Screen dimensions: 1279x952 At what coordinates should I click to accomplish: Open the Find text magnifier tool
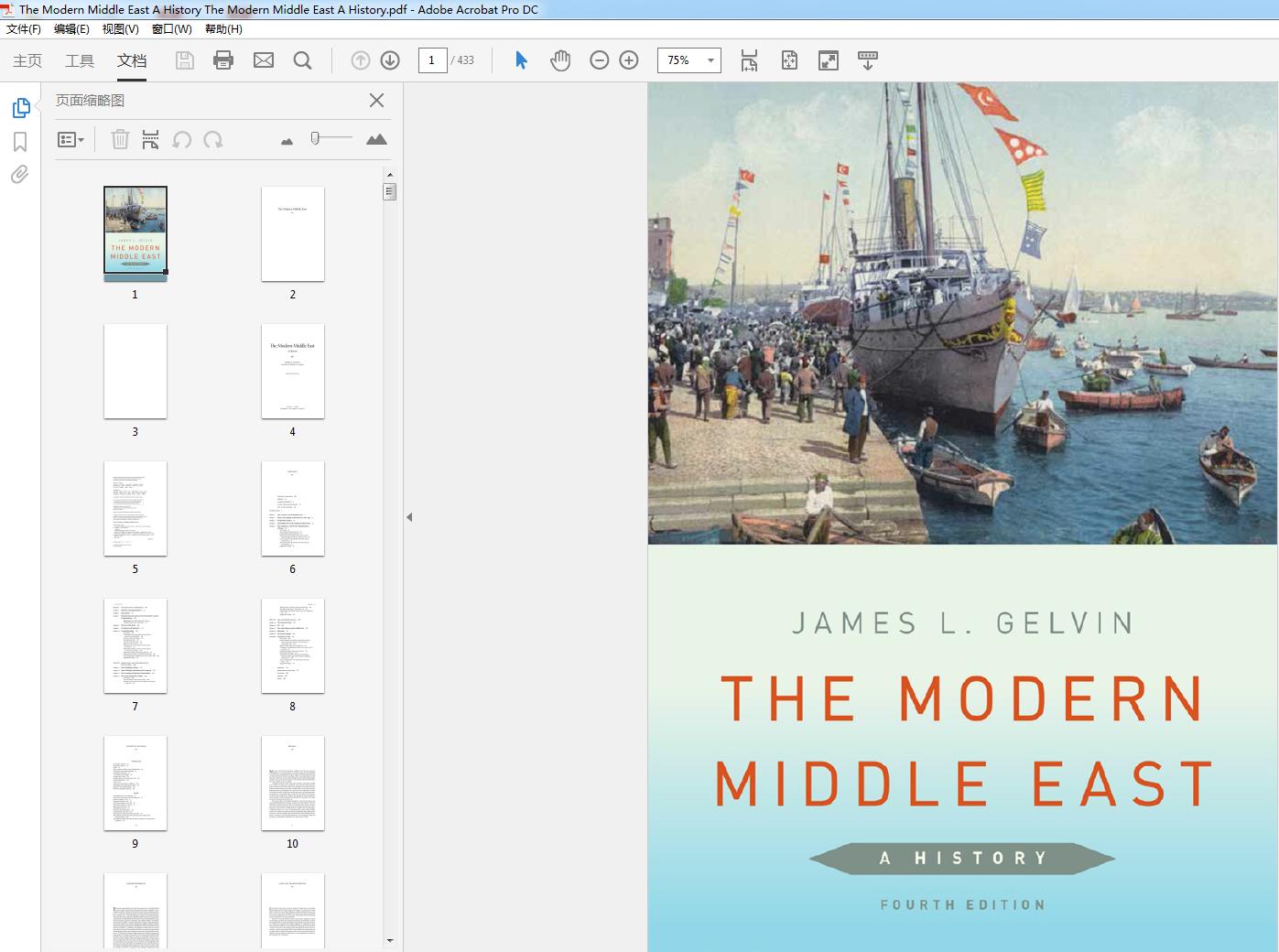point(302,60)
